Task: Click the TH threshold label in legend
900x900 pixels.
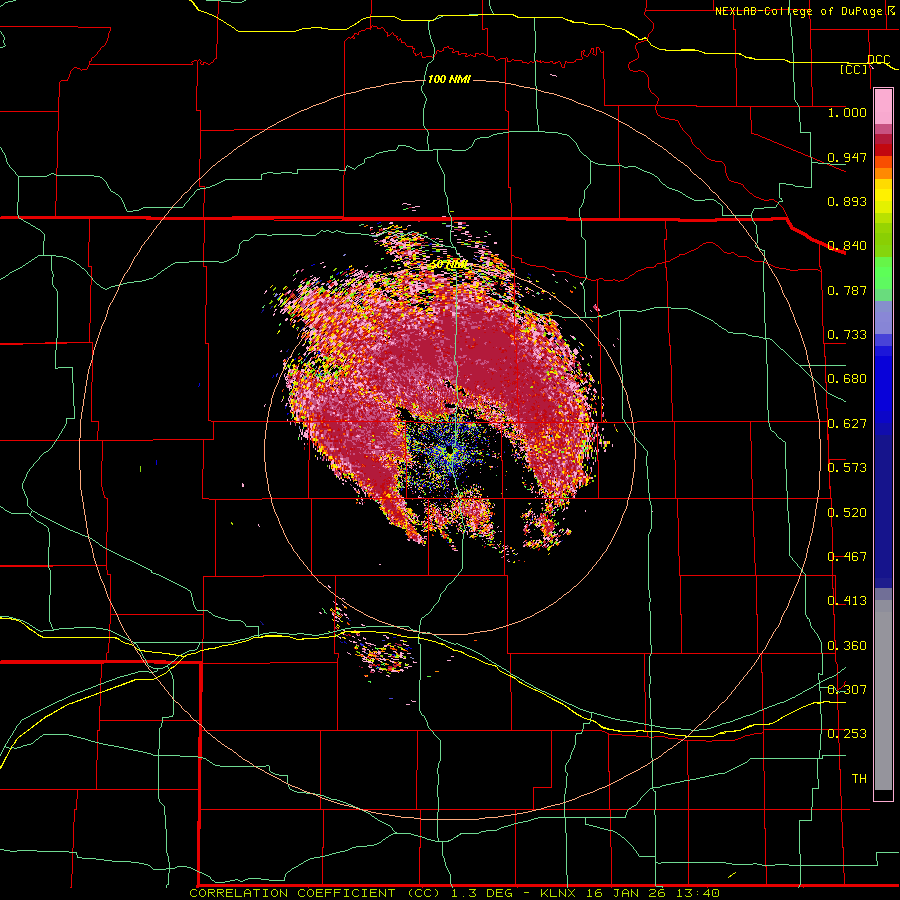Action: pyautogui.click(x=859, y=779)
